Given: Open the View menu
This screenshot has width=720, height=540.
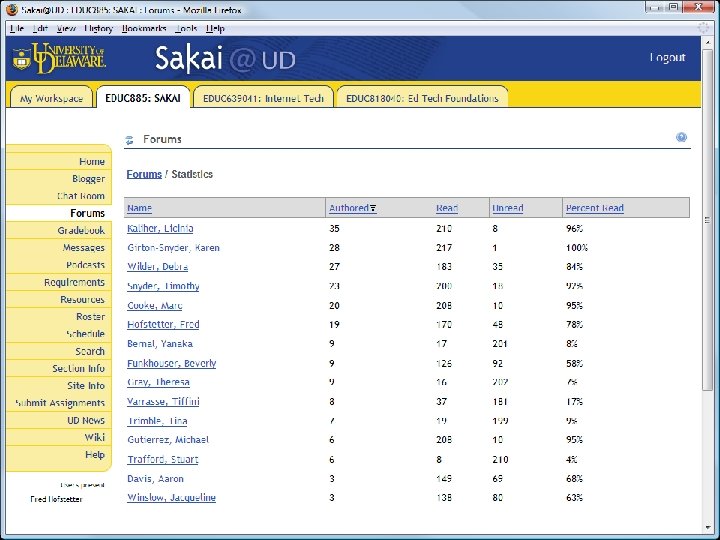Looking at the screenshot, I should (x=66, y=28).
